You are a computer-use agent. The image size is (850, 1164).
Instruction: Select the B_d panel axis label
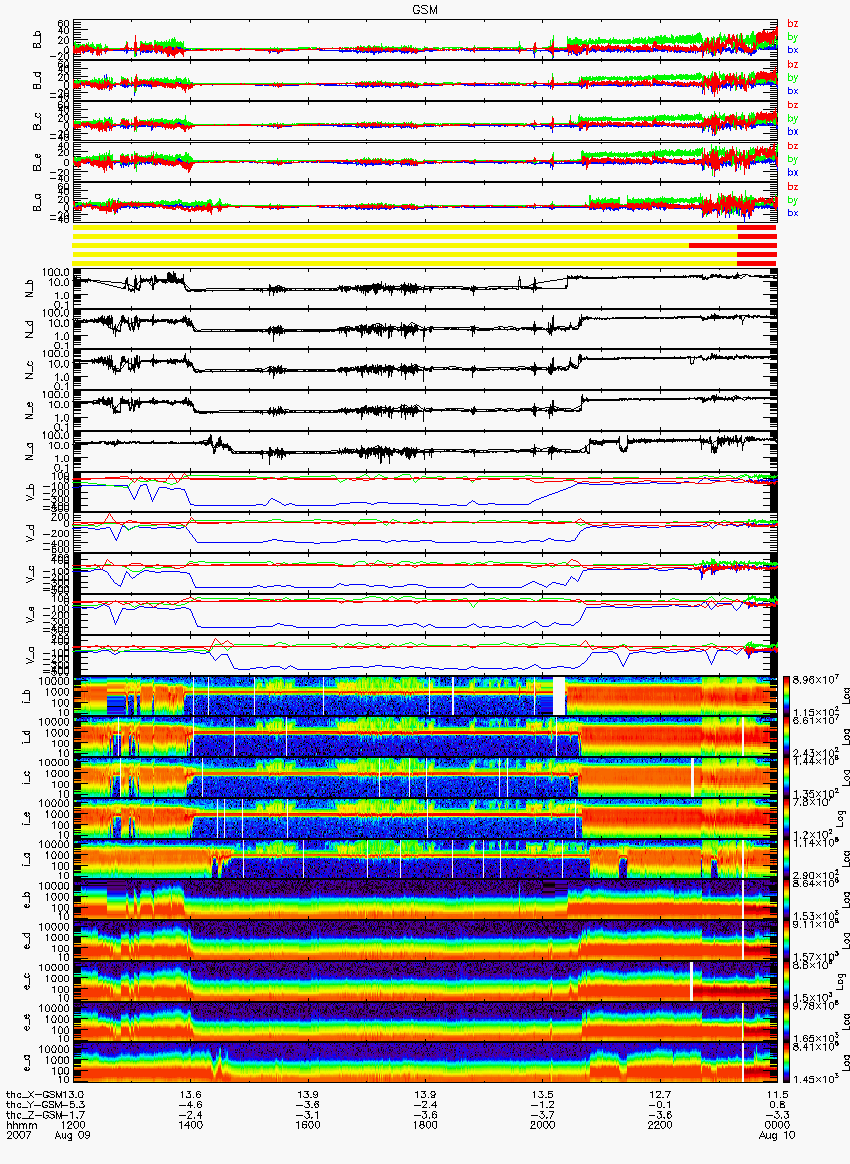pos(38,80)
